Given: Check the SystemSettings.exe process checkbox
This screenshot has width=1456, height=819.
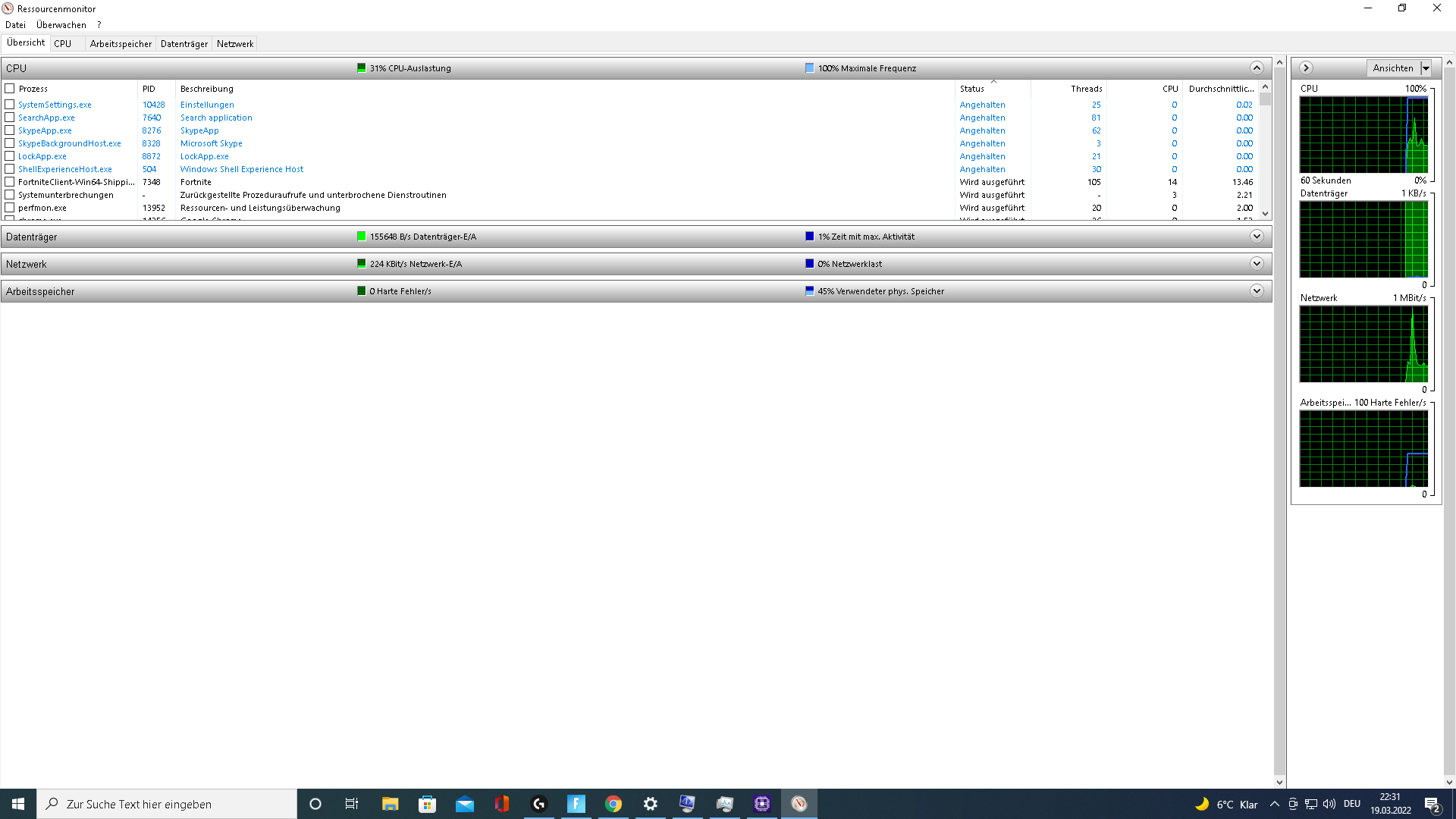Looking at the screenshot, I should pyautogui.click(x=10, y=105).
